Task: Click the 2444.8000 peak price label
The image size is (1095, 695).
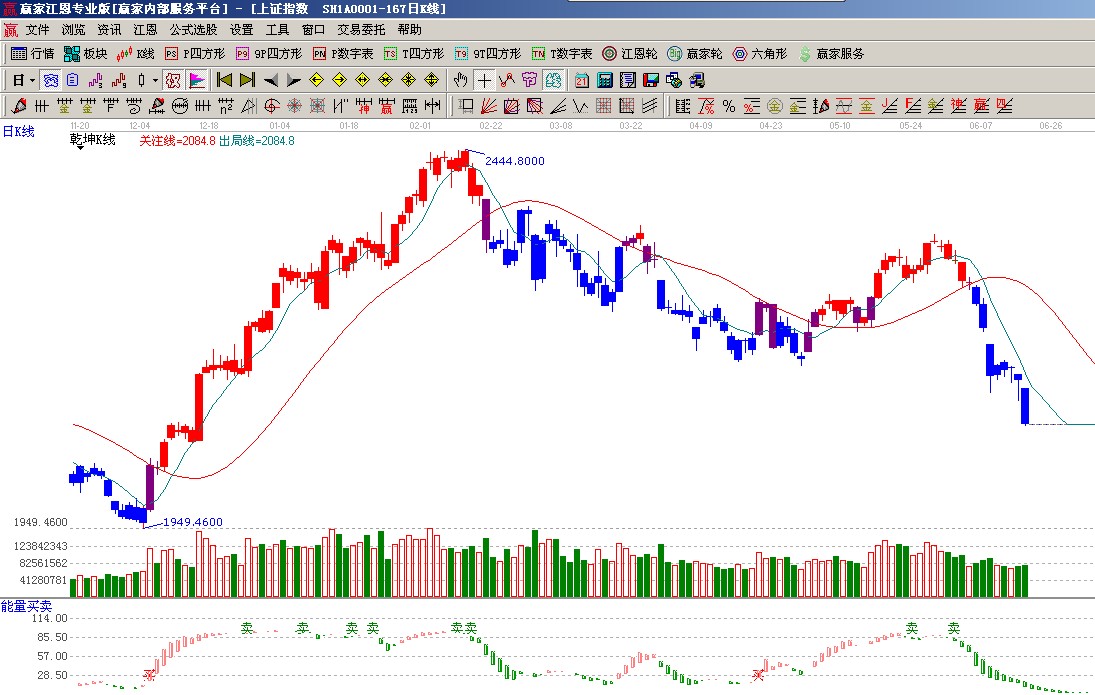Action: pos(515,161)
